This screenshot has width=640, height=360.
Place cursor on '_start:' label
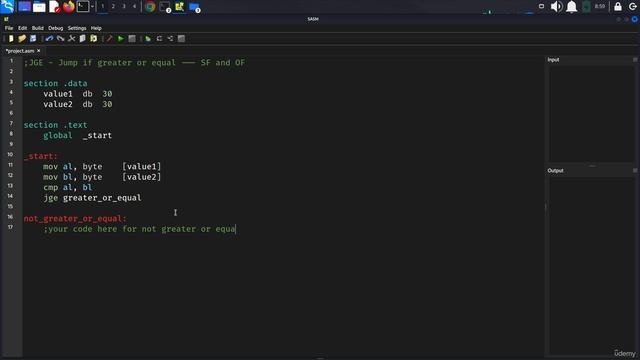click(41, 156)
